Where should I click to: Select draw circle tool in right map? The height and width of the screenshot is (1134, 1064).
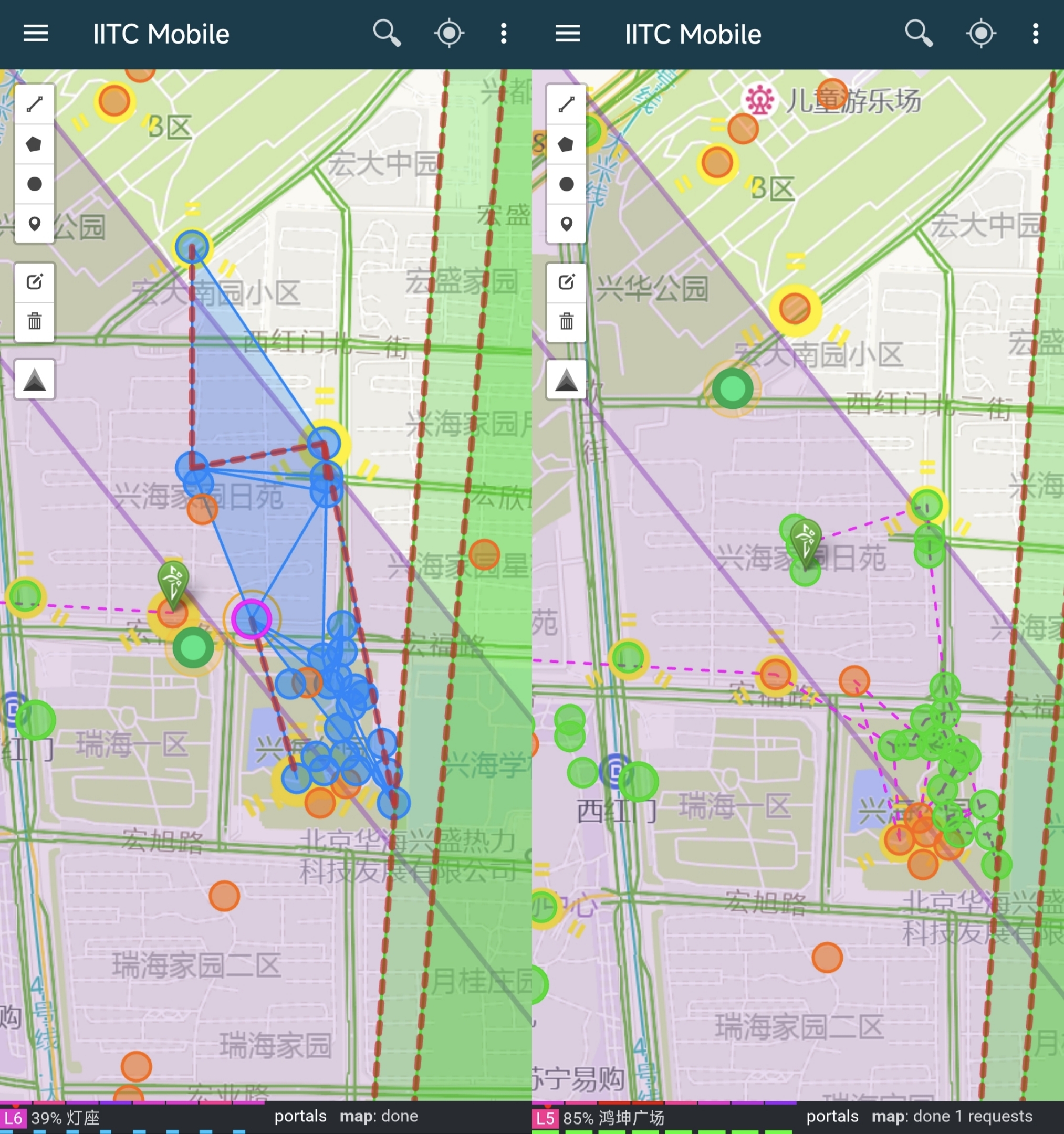tap(567, 184)
